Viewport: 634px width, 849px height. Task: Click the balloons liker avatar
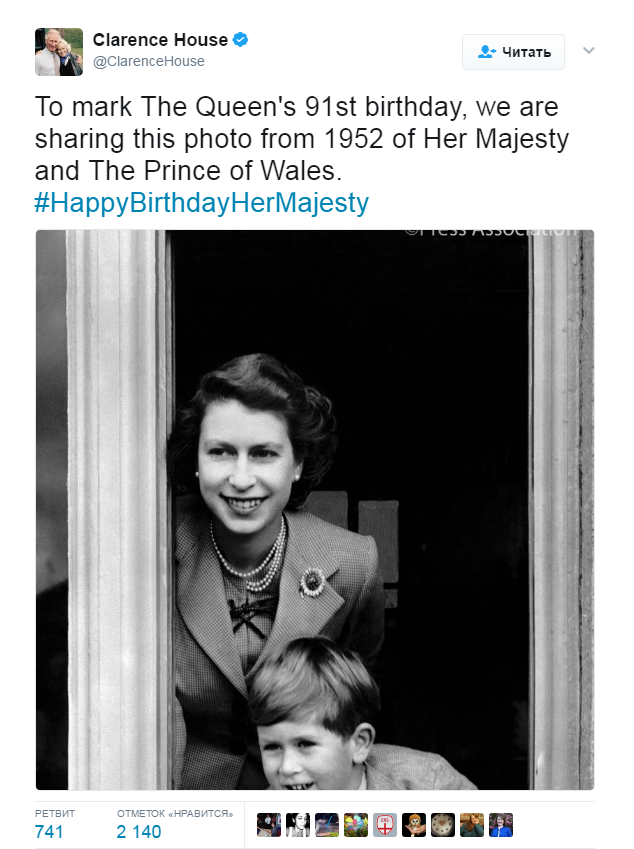pyautogui.click(x=356, y=825)
